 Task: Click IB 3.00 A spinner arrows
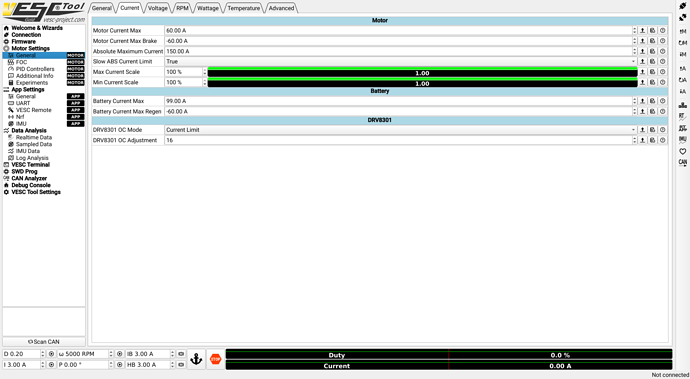point(172,354)
